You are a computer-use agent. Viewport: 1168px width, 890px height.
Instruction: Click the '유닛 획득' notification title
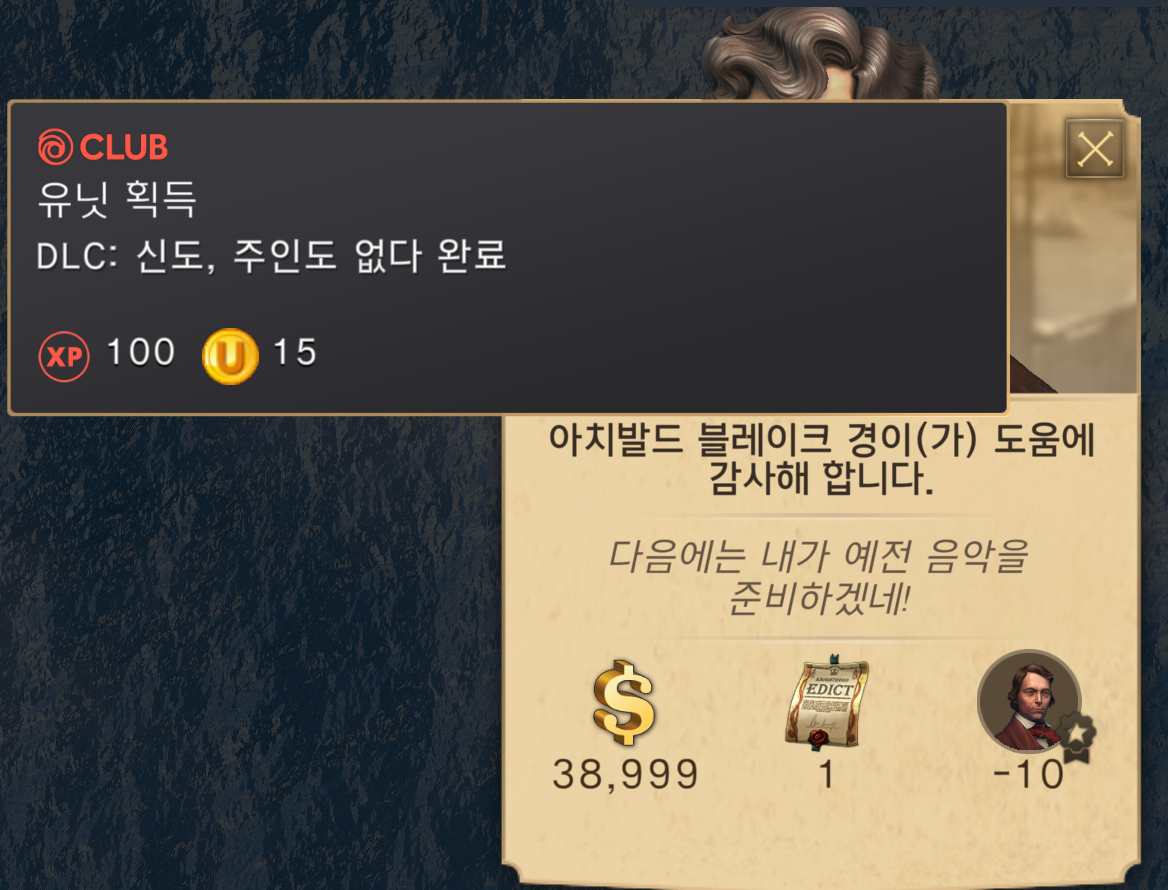click(x=117, y=199)
